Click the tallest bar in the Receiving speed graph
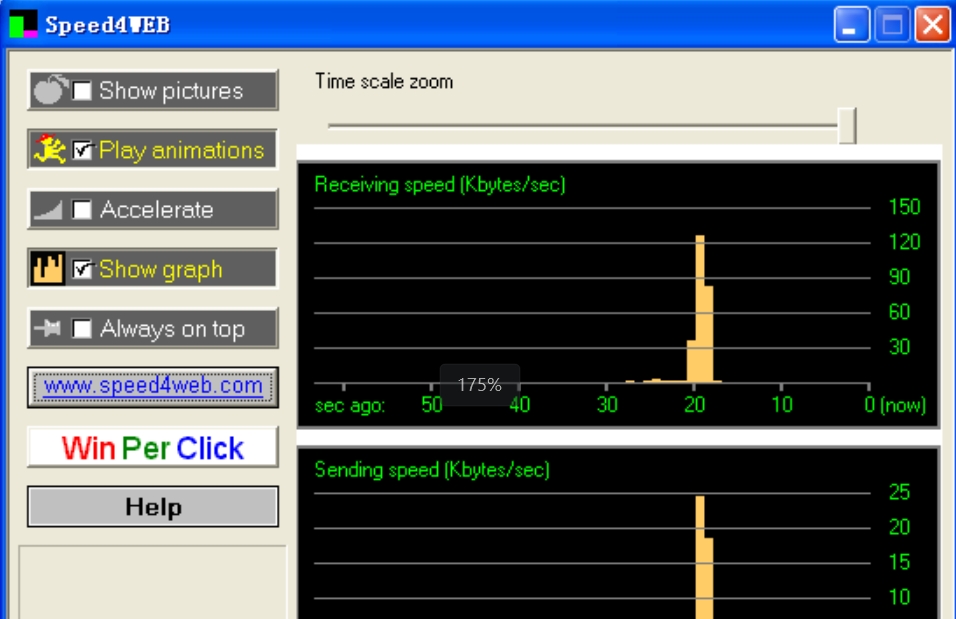 [x=700, y=308]
